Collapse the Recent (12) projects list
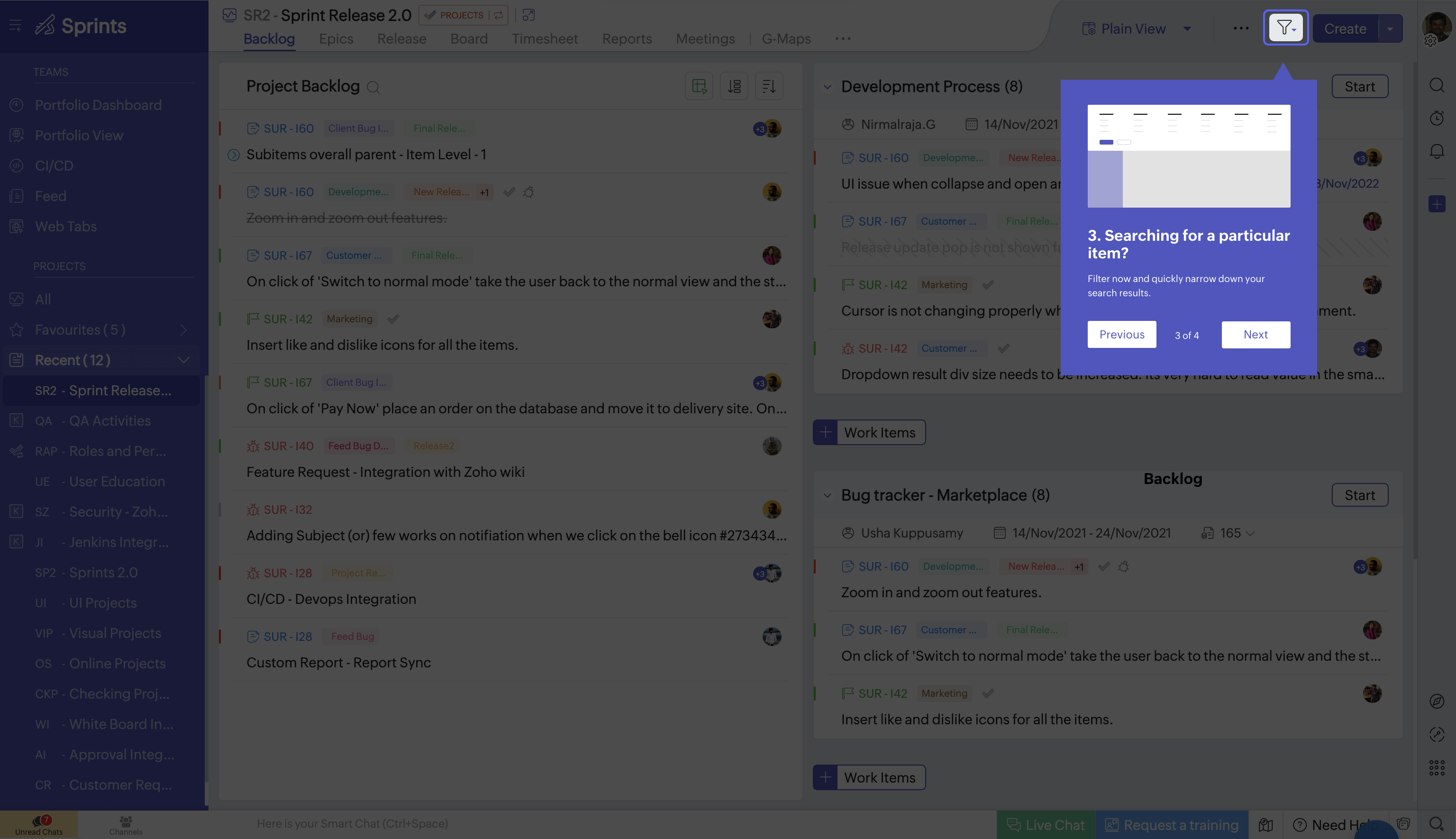Viewport: 1456px width, 839px height. pos(183,360)
